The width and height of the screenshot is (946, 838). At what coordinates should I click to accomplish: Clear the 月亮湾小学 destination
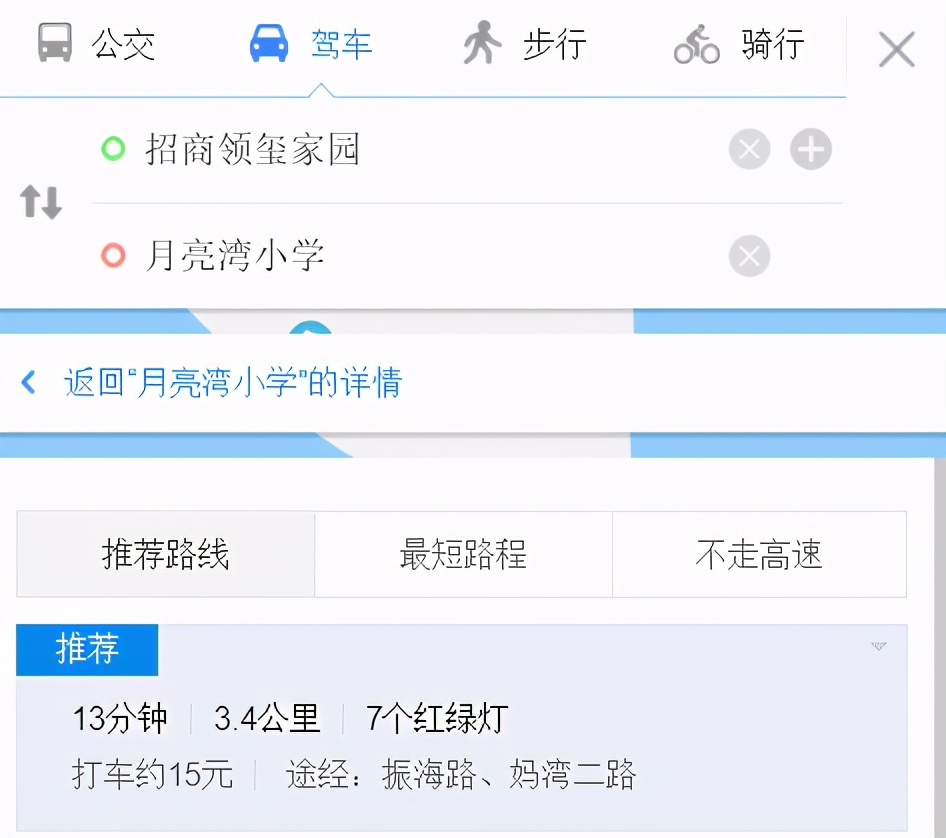[x=749, y=256]
